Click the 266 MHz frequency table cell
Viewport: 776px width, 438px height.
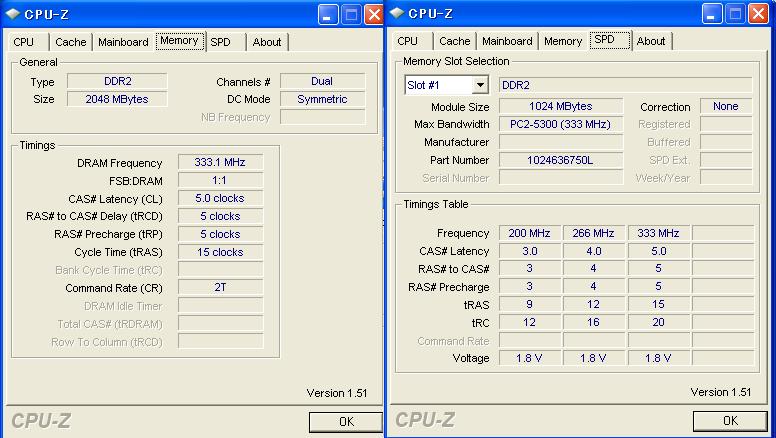593,233
